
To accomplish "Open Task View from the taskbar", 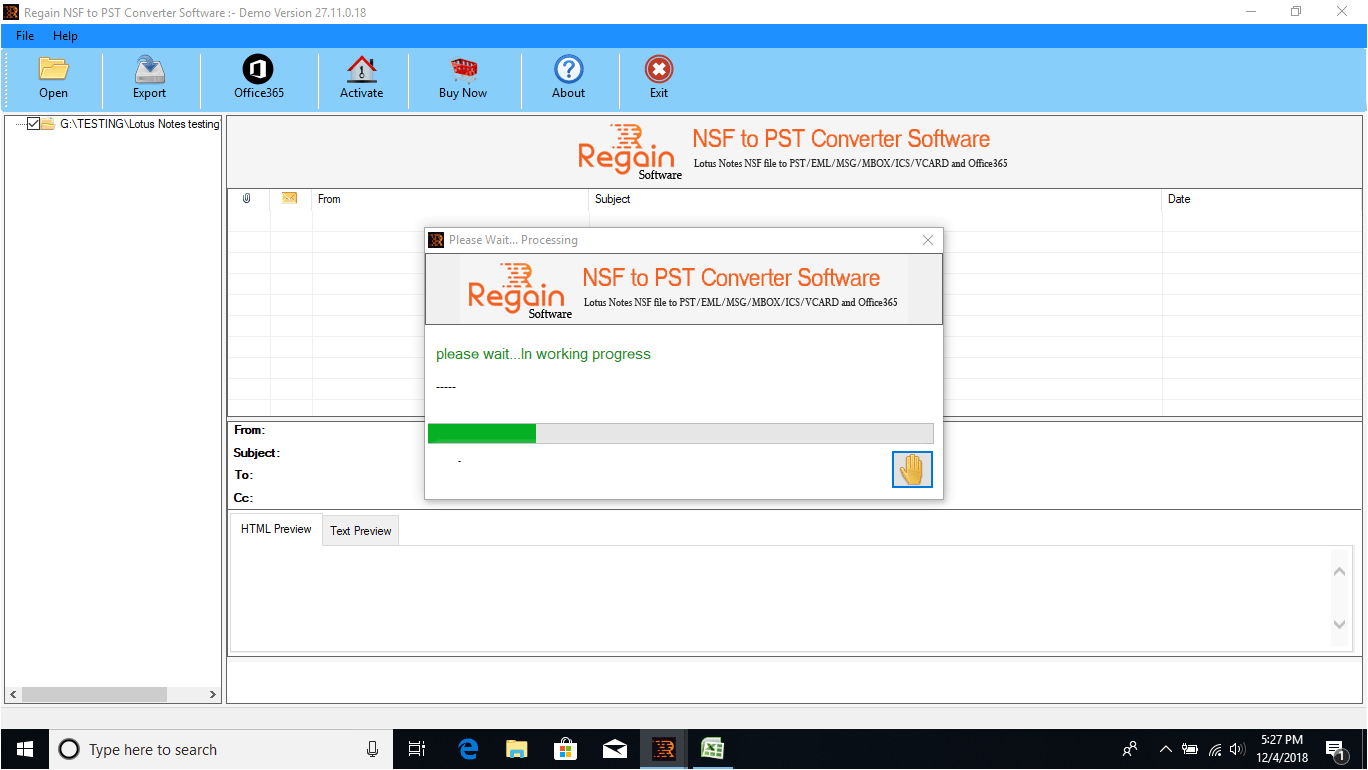I will click(417, 749).
